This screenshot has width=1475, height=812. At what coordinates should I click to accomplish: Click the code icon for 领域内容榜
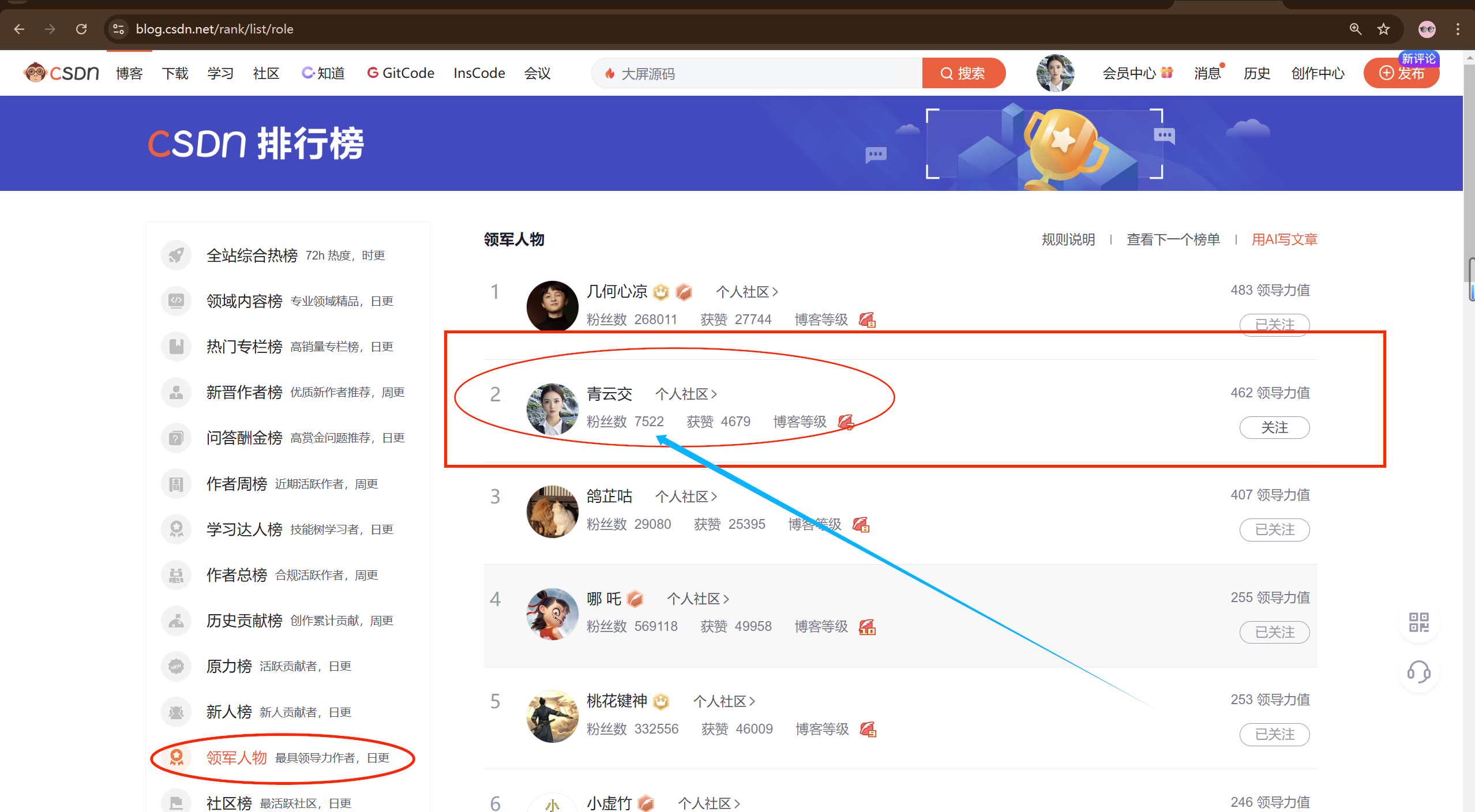click(x=176, y=301)
